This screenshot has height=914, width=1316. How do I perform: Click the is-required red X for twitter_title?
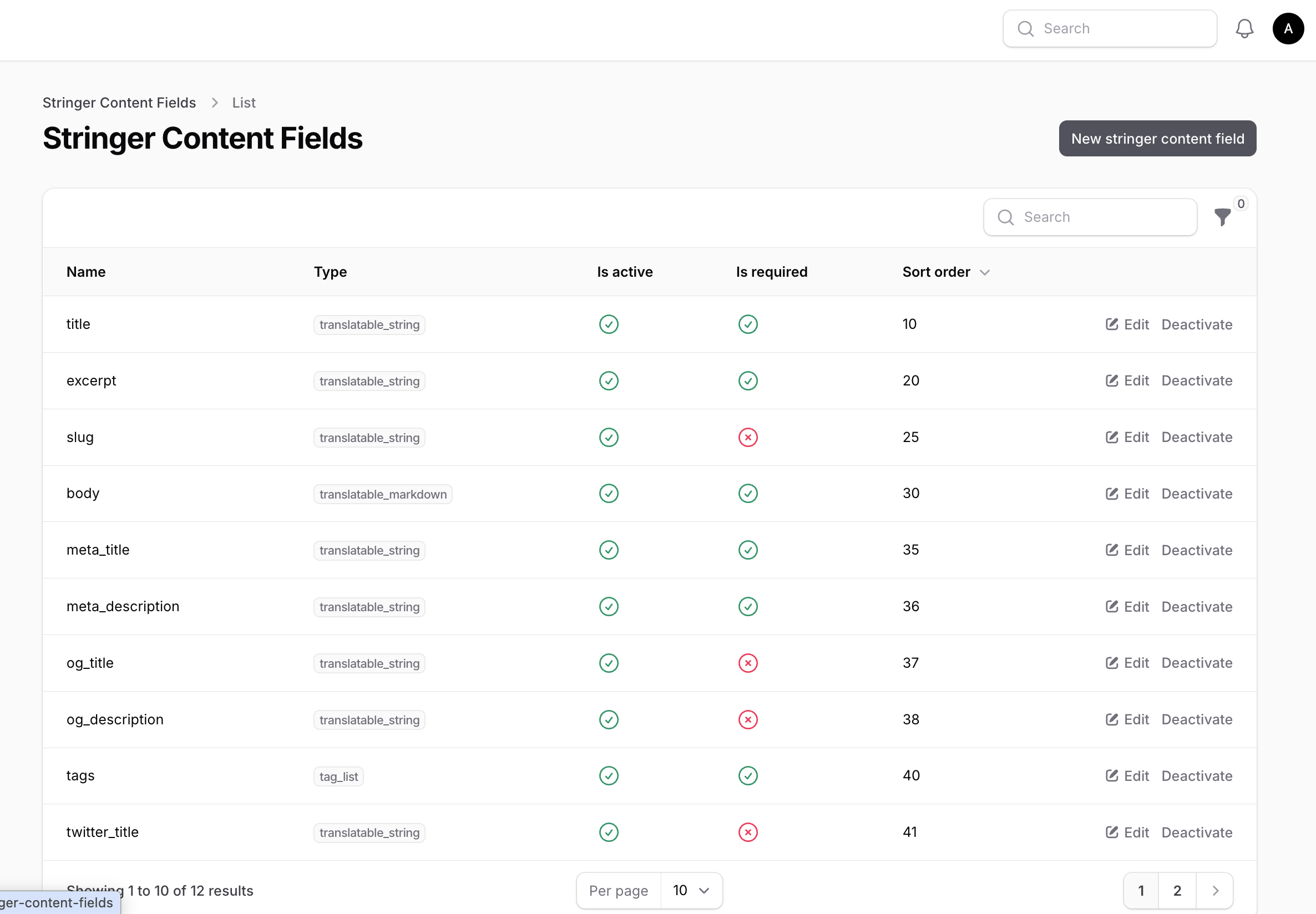click(x=748, y=832)
